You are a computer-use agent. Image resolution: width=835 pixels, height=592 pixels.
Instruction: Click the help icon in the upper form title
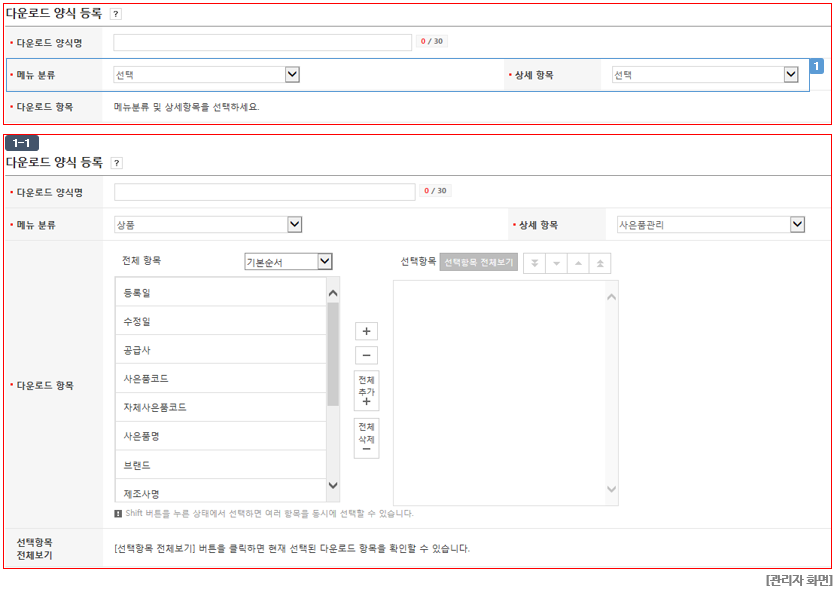pyautogui.click(x=116, y=14)
